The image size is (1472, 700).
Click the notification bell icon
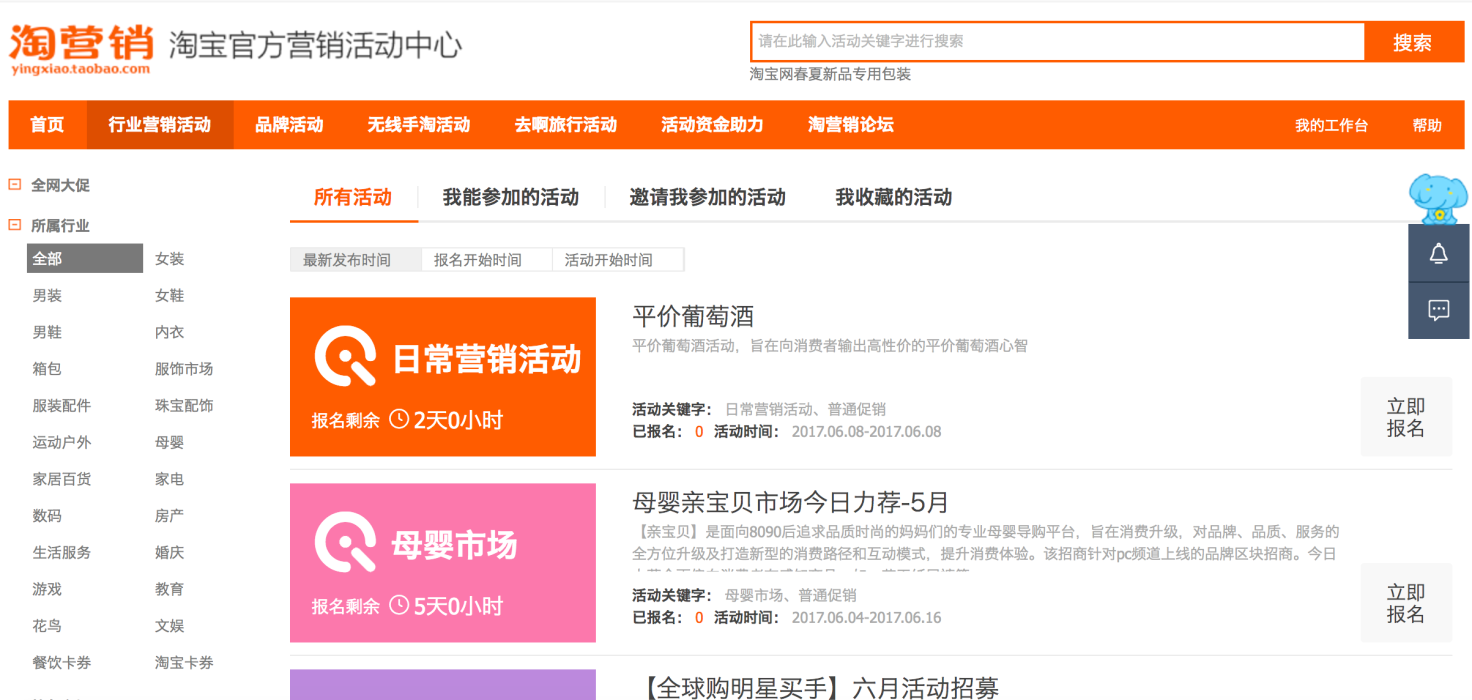pyautogui.click(x=1438, y=254)
